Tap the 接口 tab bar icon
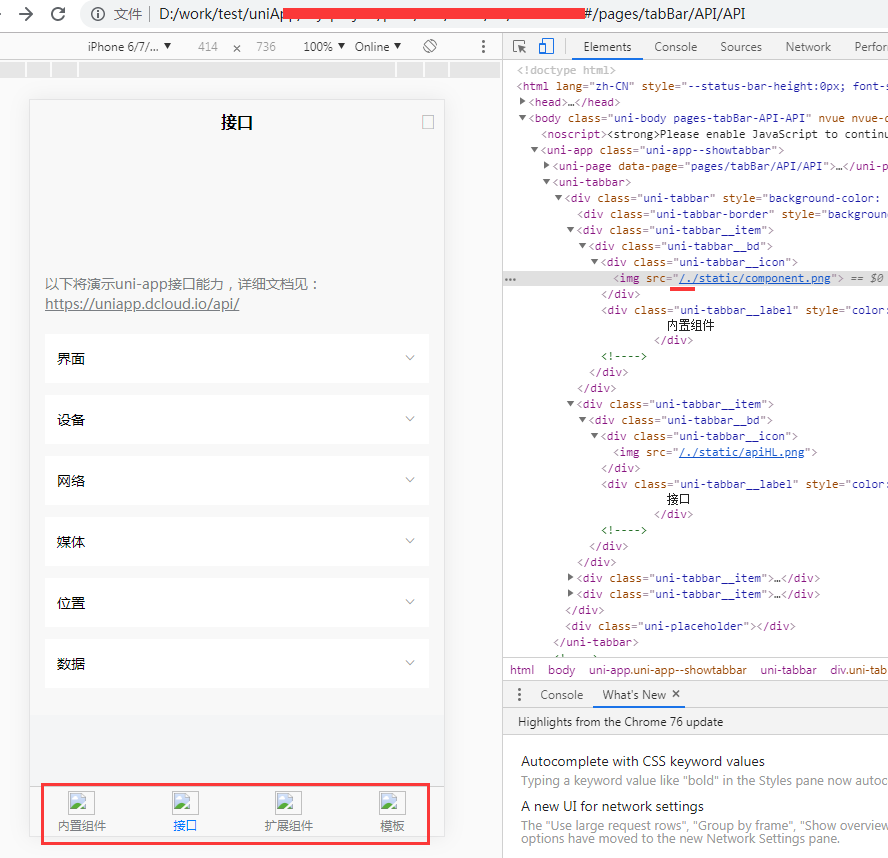Image resolution: width=888 pixels, height=858 pixels. 184,802
